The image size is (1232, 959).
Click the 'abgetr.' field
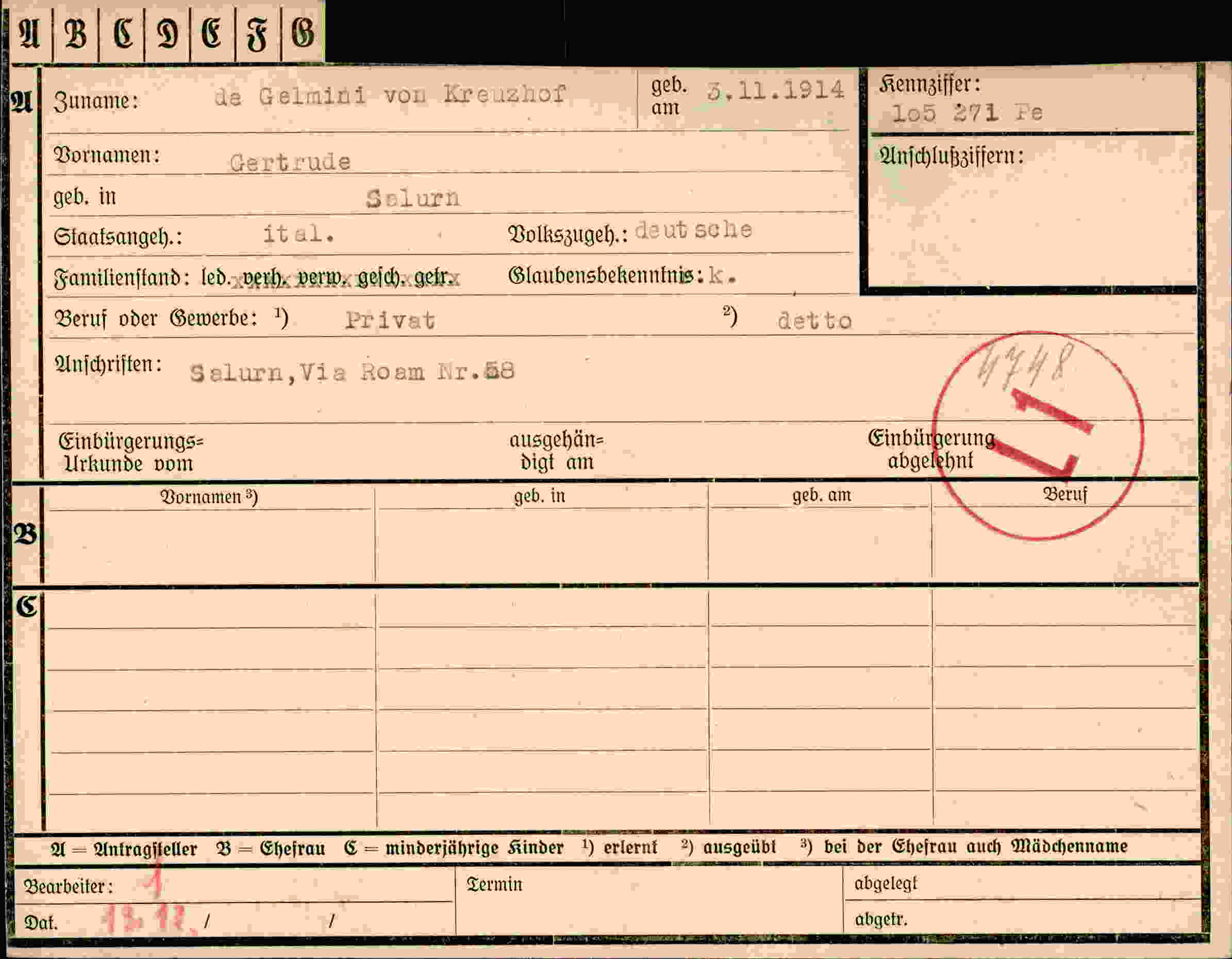click(1022, 918)
